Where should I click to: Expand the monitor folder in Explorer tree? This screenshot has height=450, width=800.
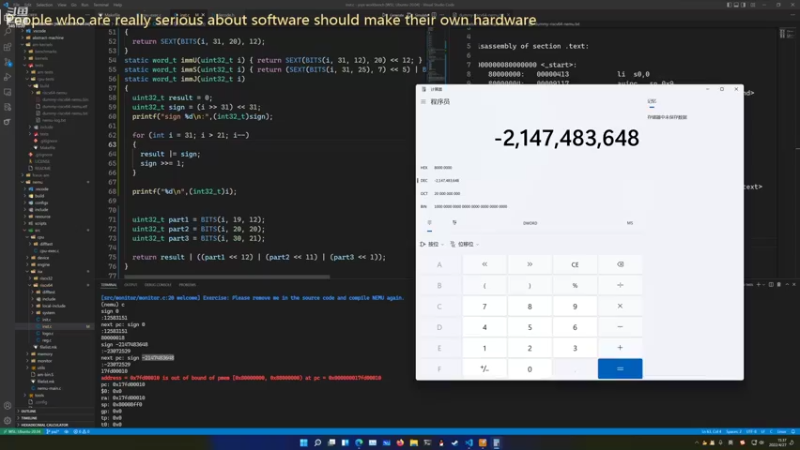(45, 361)
